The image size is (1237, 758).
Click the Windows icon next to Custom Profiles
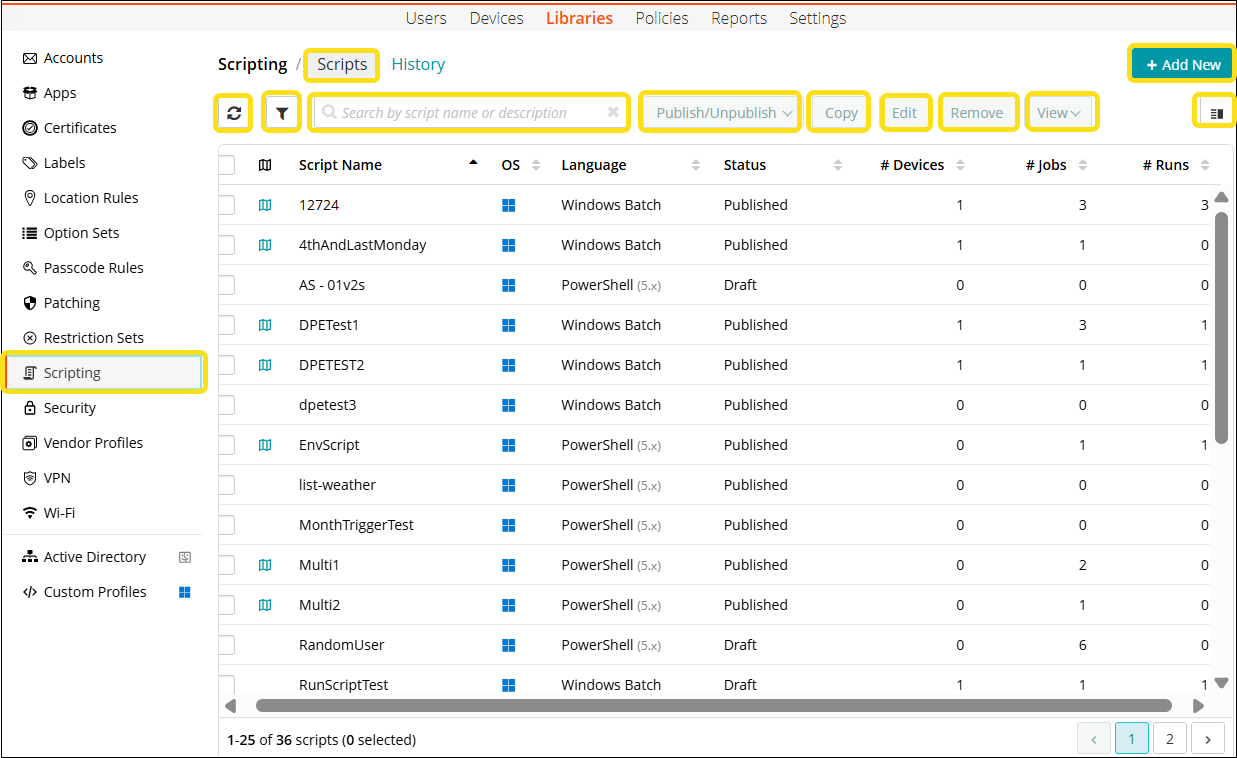pos(185,592)
